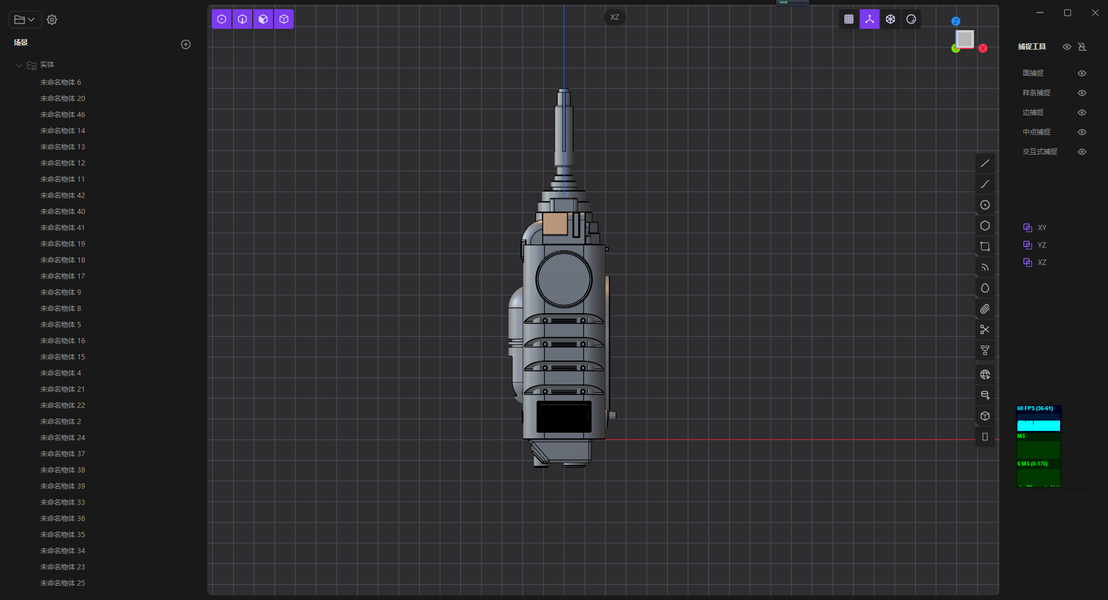Screen dimensions: 1108x600
Task: Click the spiral signal-shaped tool
Action: tap(985, 267)
